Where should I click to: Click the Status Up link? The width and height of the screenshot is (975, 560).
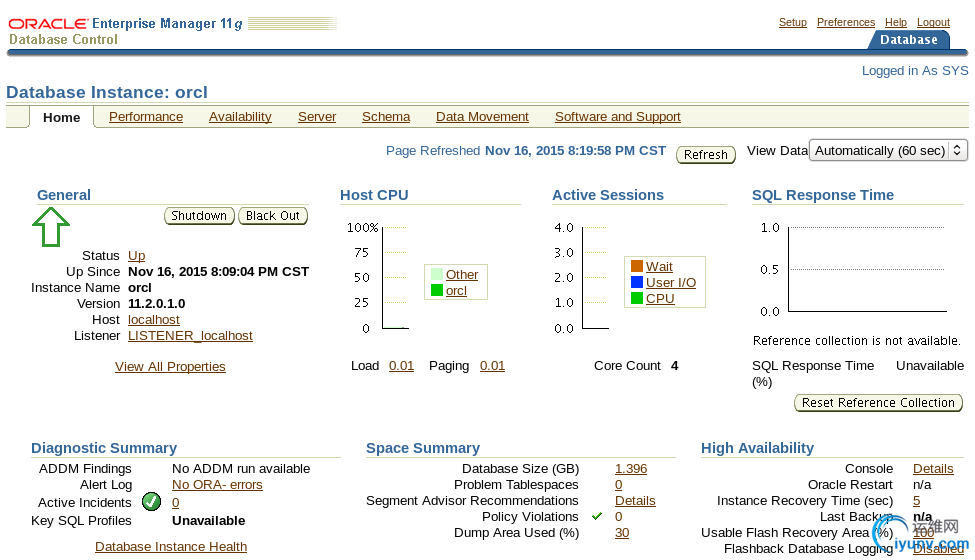(x=136, y=255)
